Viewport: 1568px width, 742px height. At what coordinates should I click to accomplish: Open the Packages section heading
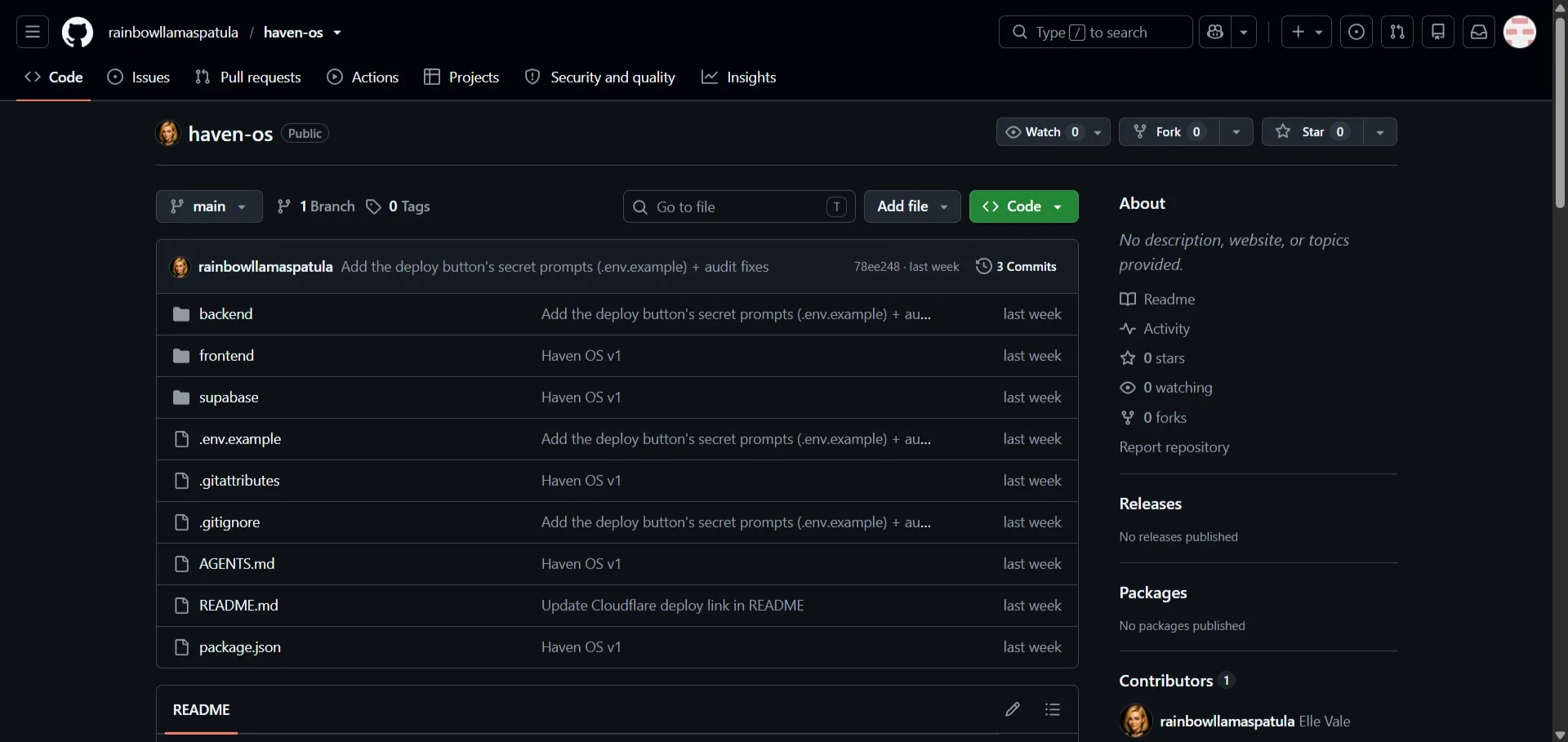pyautogui.click(x=1153, y=593)
